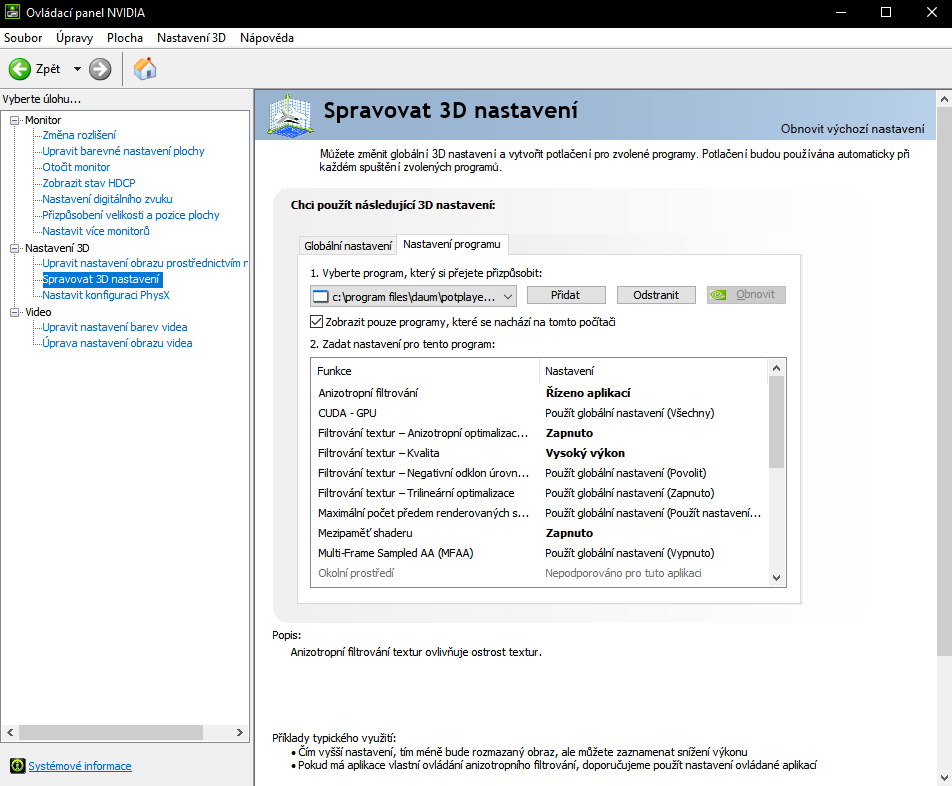
Task: Click the task tree horizontal scroll right arrow
Action: click(240, 733)
